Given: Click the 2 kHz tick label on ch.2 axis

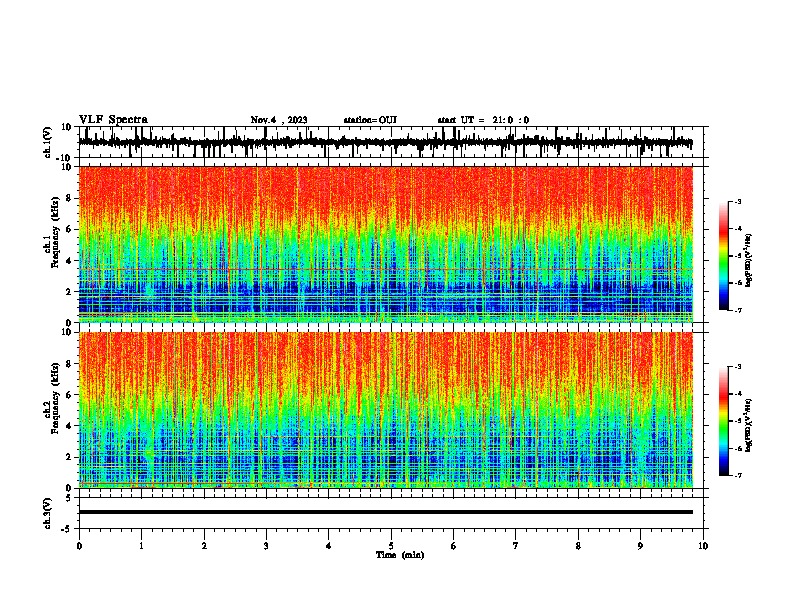Looking at the screenshot, I should [70, 457].
